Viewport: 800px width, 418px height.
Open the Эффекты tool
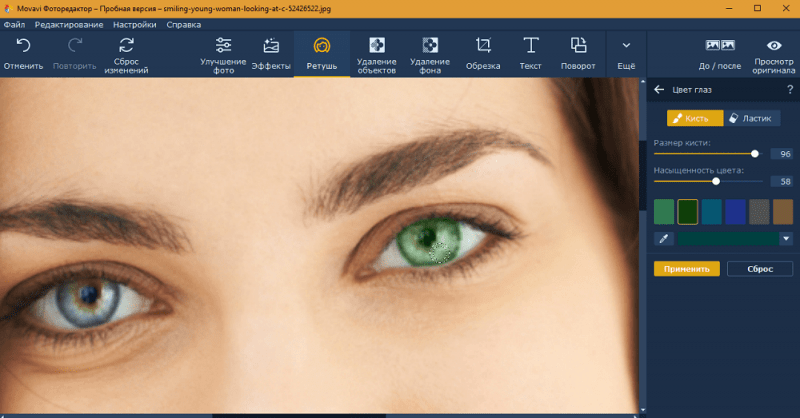271,46
